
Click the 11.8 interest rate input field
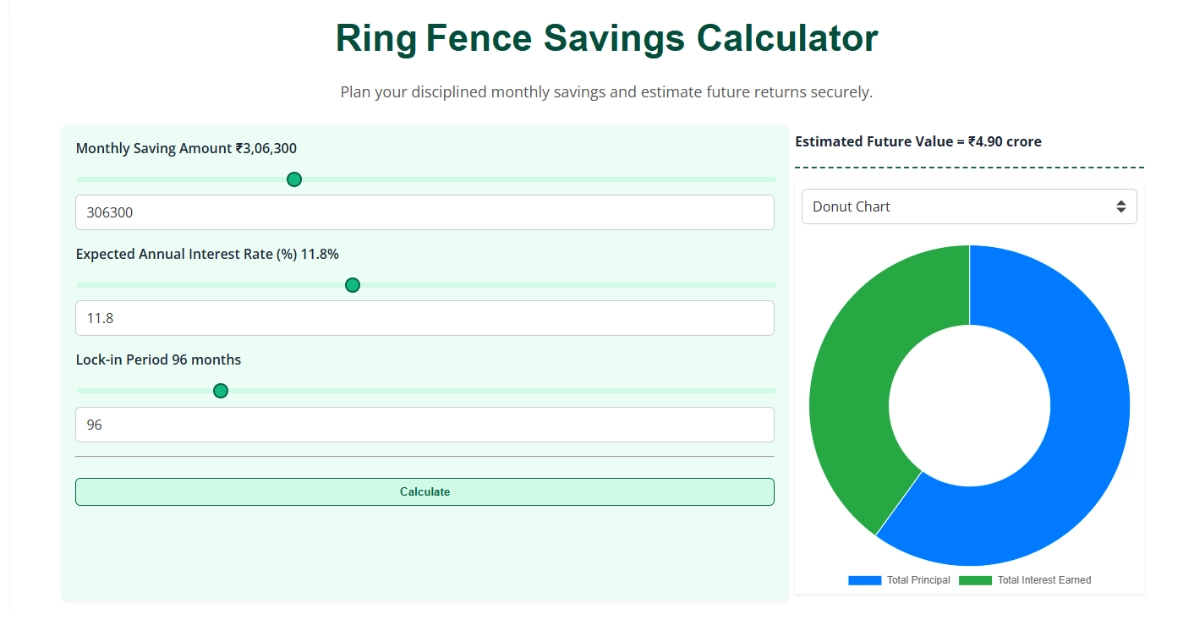tap(424, 317)
